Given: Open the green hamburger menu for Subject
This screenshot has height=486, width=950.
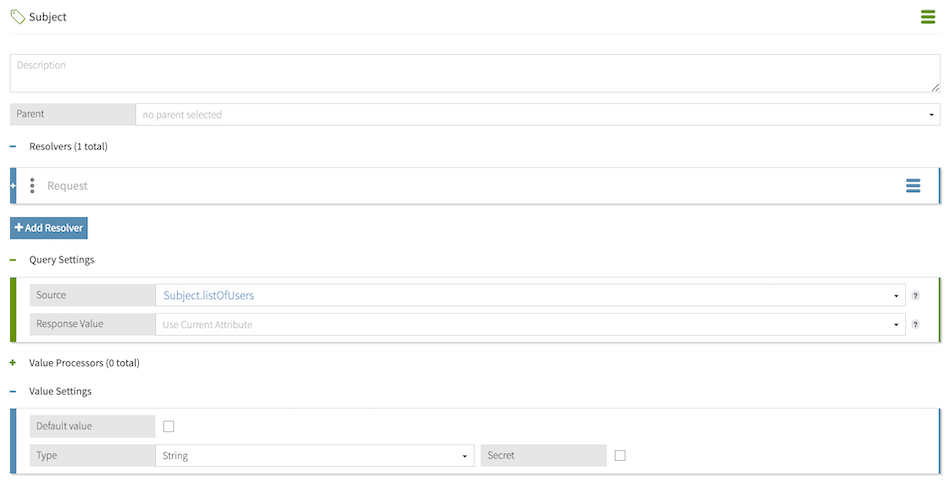Looking at the screenshot, I should point(928,17).
